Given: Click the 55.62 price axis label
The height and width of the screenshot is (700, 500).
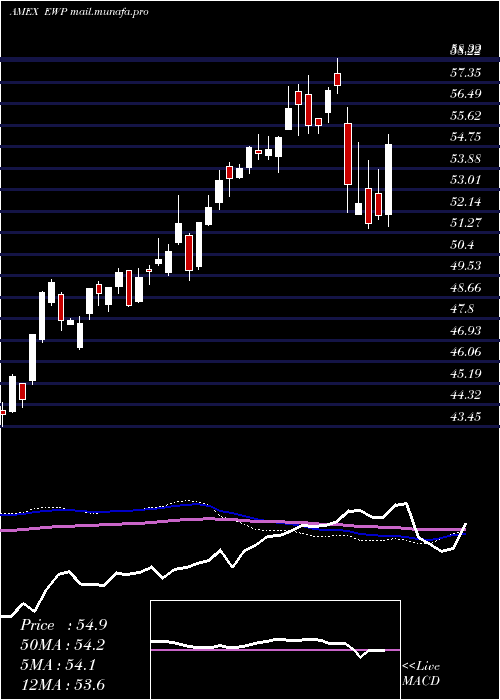Looking at the screenshot, I should 466,116.
